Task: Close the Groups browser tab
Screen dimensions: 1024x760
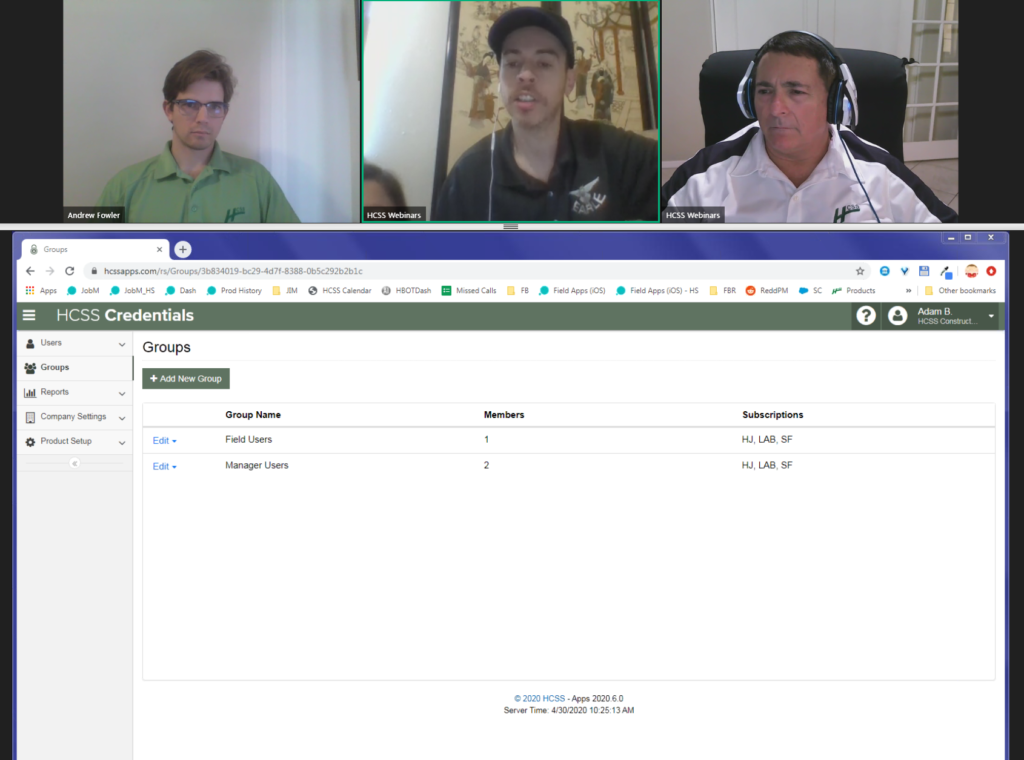Action: click(x=159, y=249)
